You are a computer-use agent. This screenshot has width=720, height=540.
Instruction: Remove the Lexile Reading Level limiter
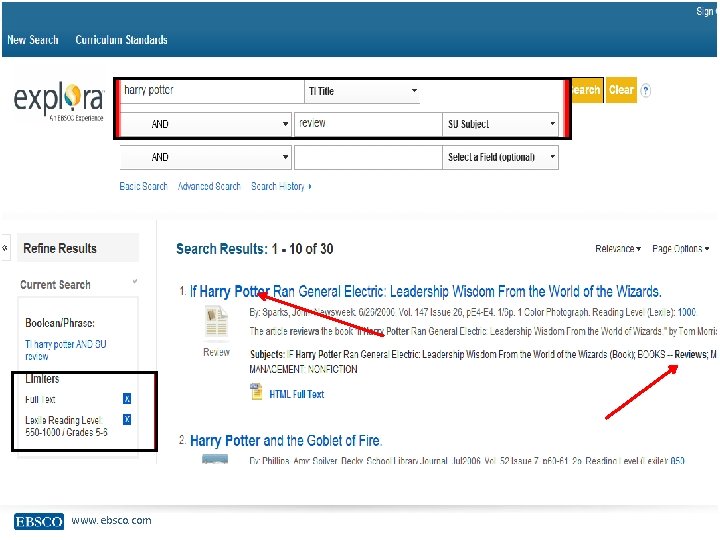pyautogui.click(x=127, y=419)
